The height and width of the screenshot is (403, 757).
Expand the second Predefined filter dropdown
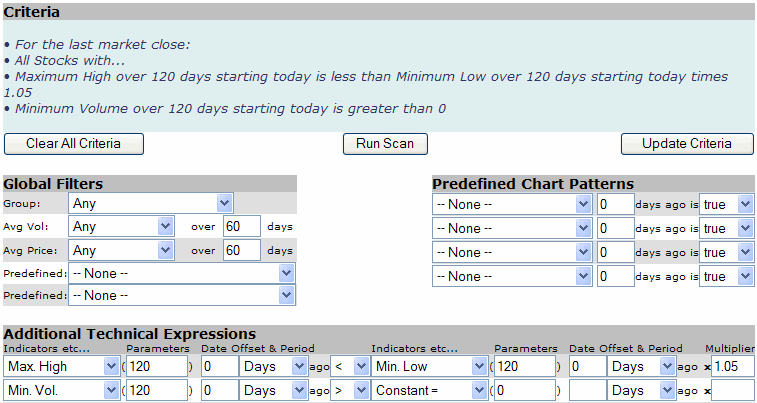182,296
